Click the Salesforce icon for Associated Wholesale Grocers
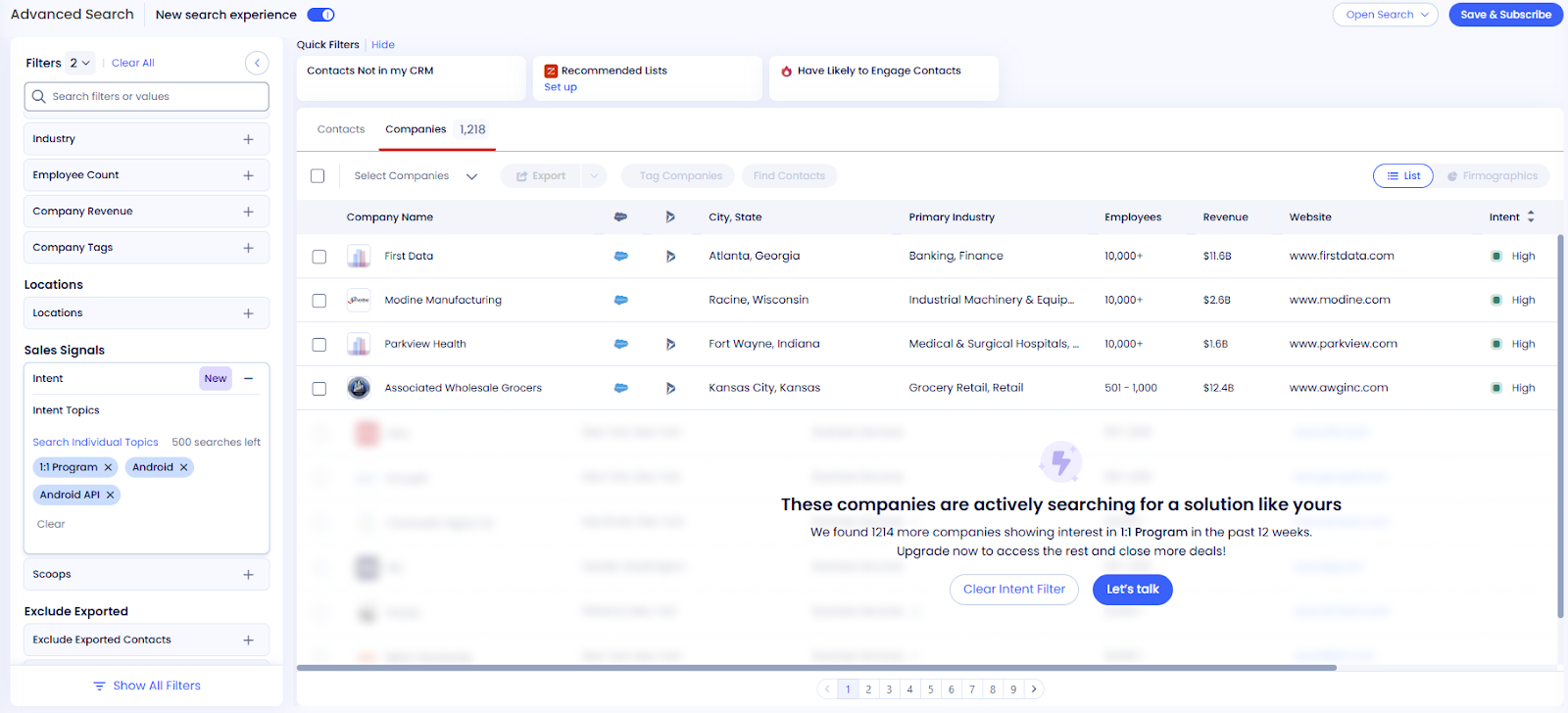The image size is (1568, 713). [620, 388]
